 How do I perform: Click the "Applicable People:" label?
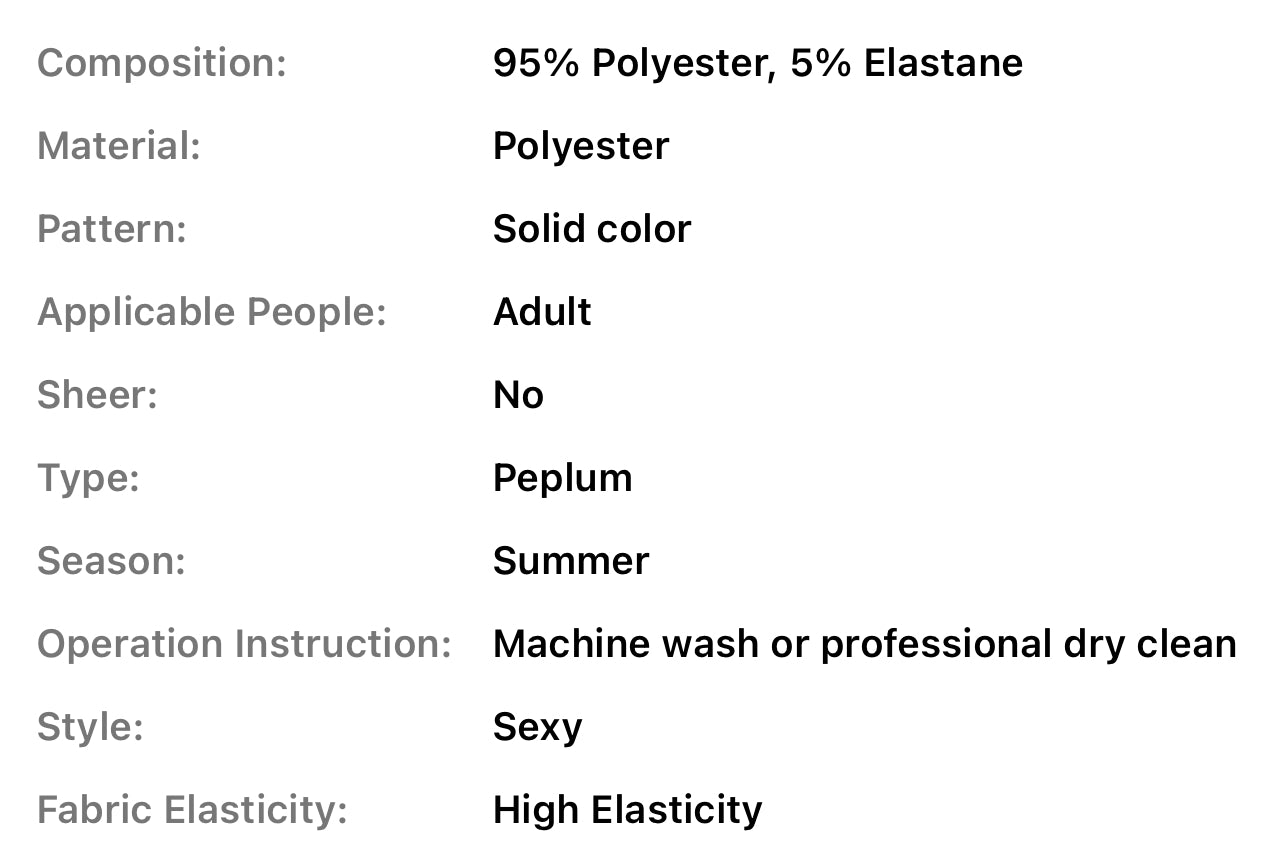(212, 312)
